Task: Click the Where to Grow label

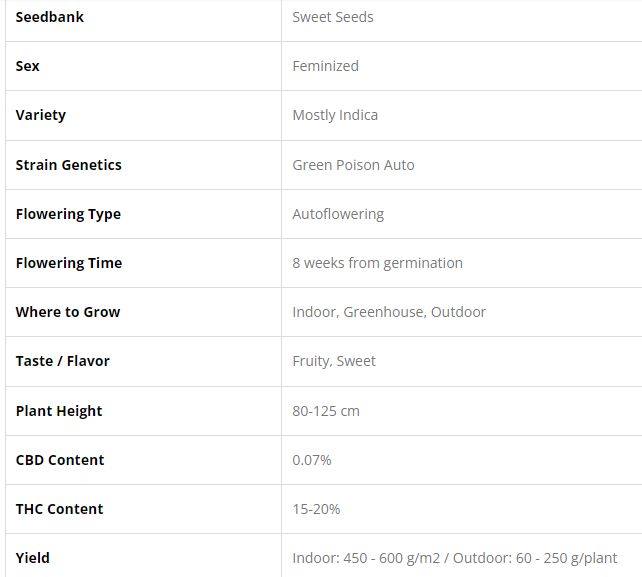Action: pos(68,312)
